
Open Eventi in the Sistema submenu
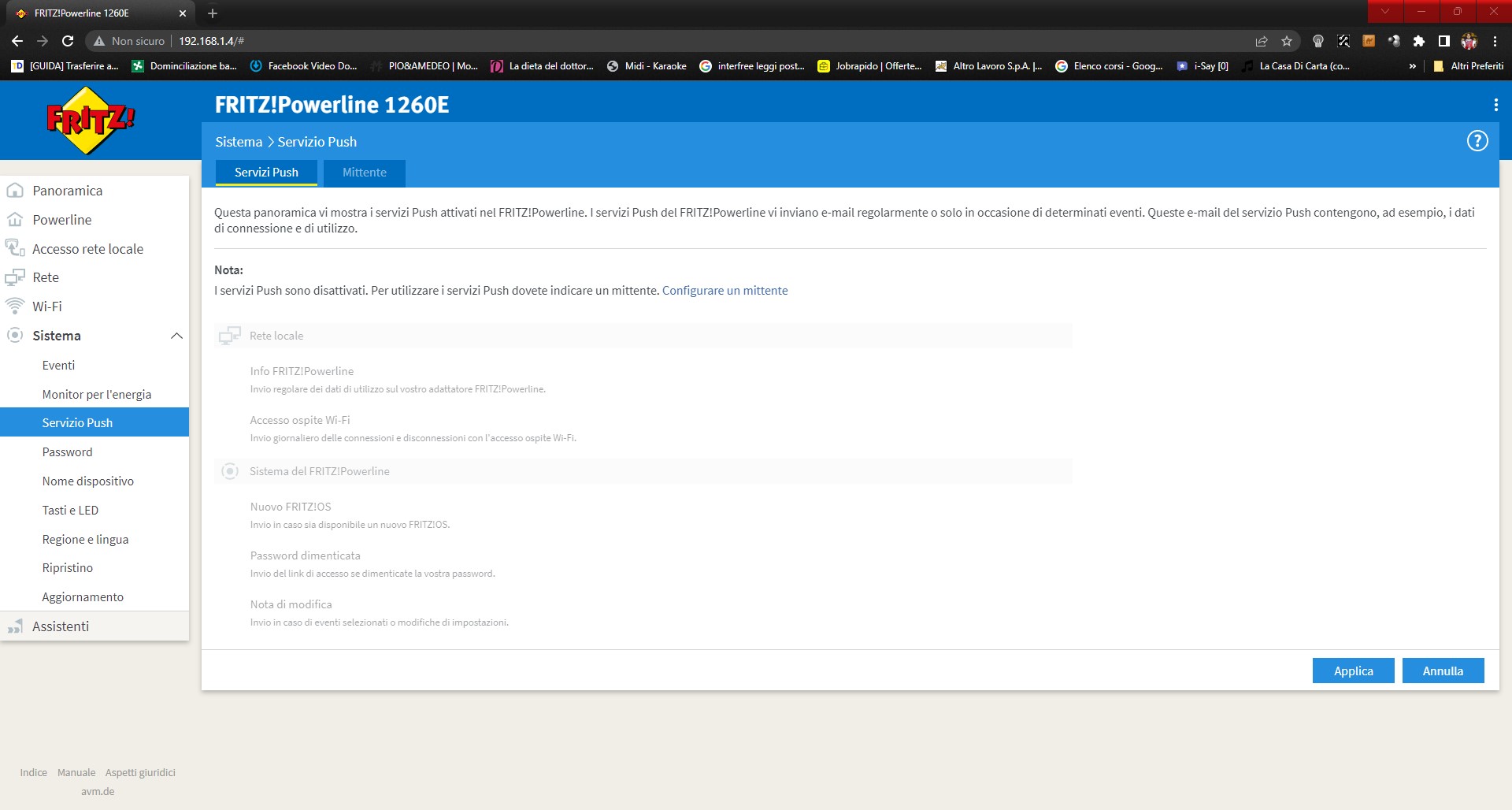(58, 366)
